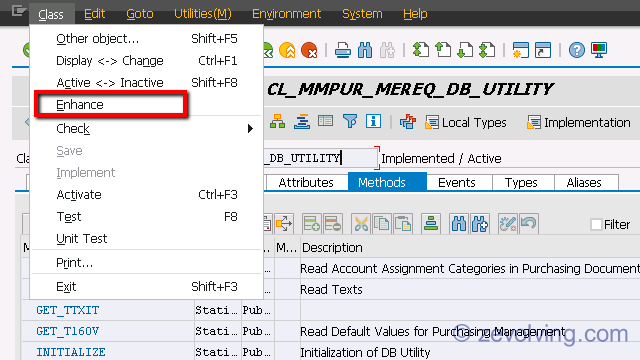Viewport: 640px width, 360px height.
Task: Click the Next Page icon
Action: tap(465, 50)
